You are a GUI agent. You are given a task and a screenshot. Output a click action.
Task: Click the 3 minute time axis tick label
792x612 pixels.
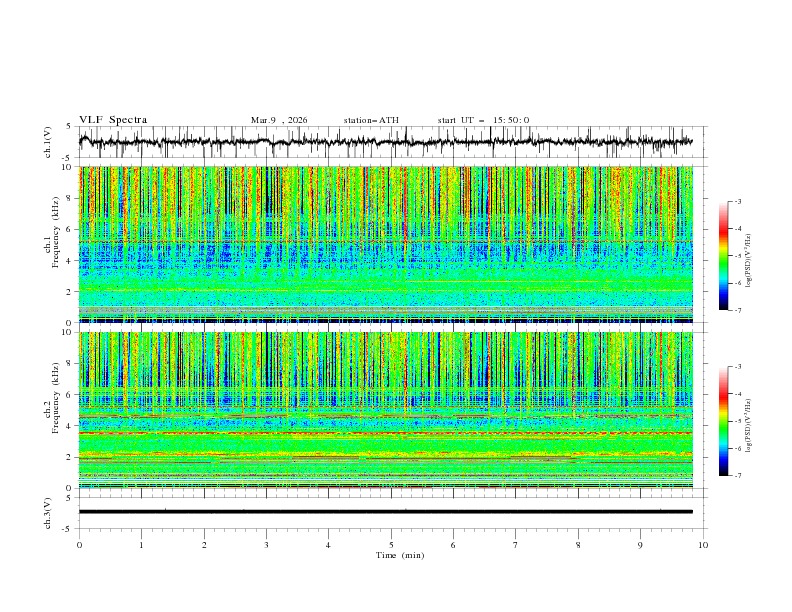click(266, 545)
